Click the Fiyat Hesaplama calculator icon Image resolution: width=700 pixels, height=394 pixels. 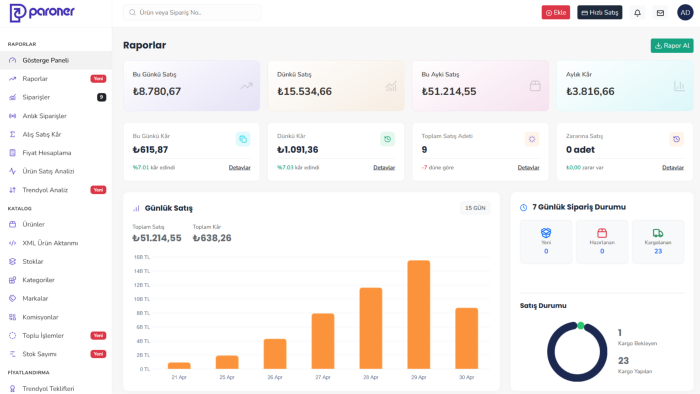coord(12,153)
